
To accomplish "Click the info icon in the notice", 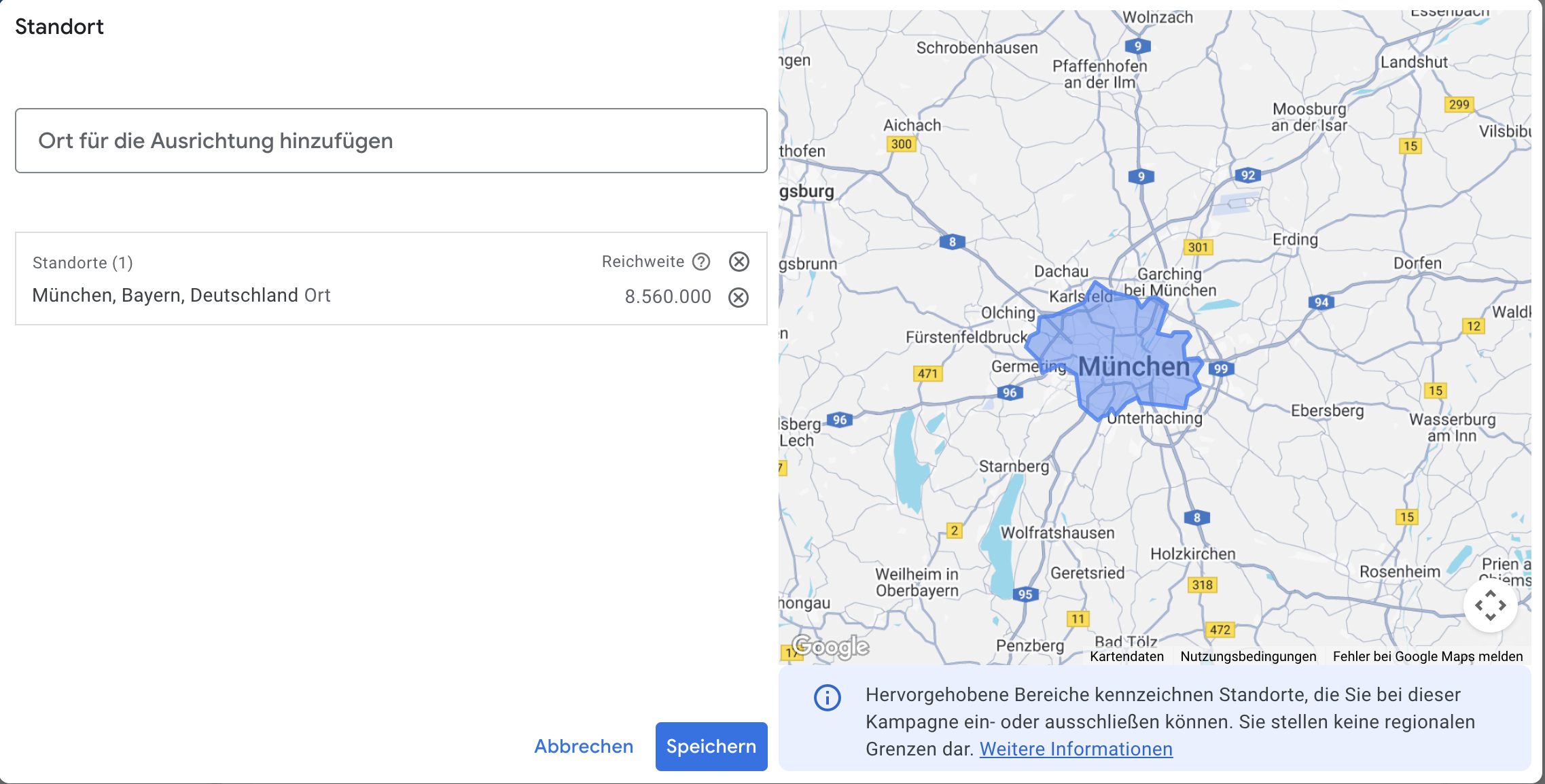I will click(x=827, y=698).
